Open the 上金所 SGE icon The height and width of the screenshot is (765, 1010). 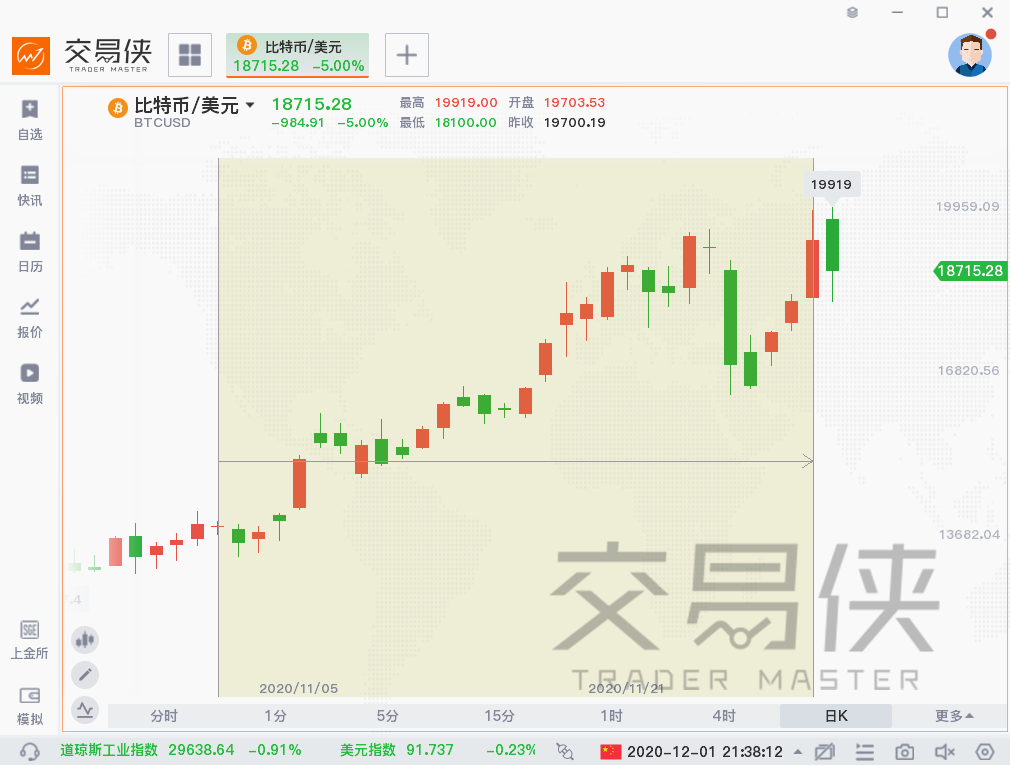click(30, 640)
